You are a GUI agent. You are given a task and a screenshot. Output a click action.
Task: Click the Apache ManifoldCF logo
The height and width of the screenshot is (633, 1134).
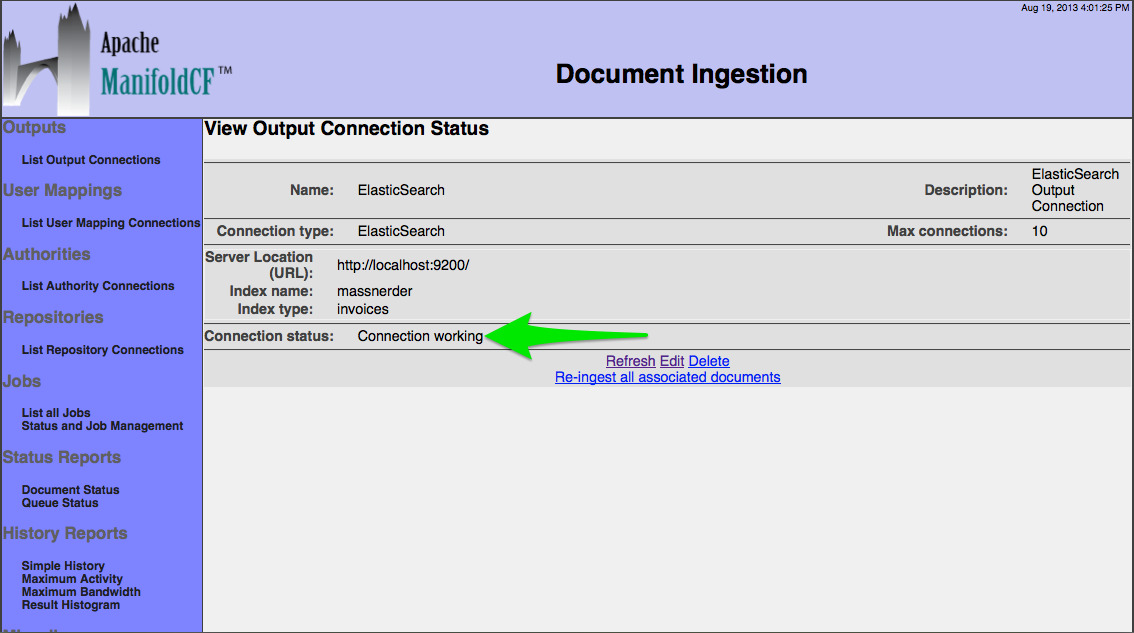(x=117, y=59)
